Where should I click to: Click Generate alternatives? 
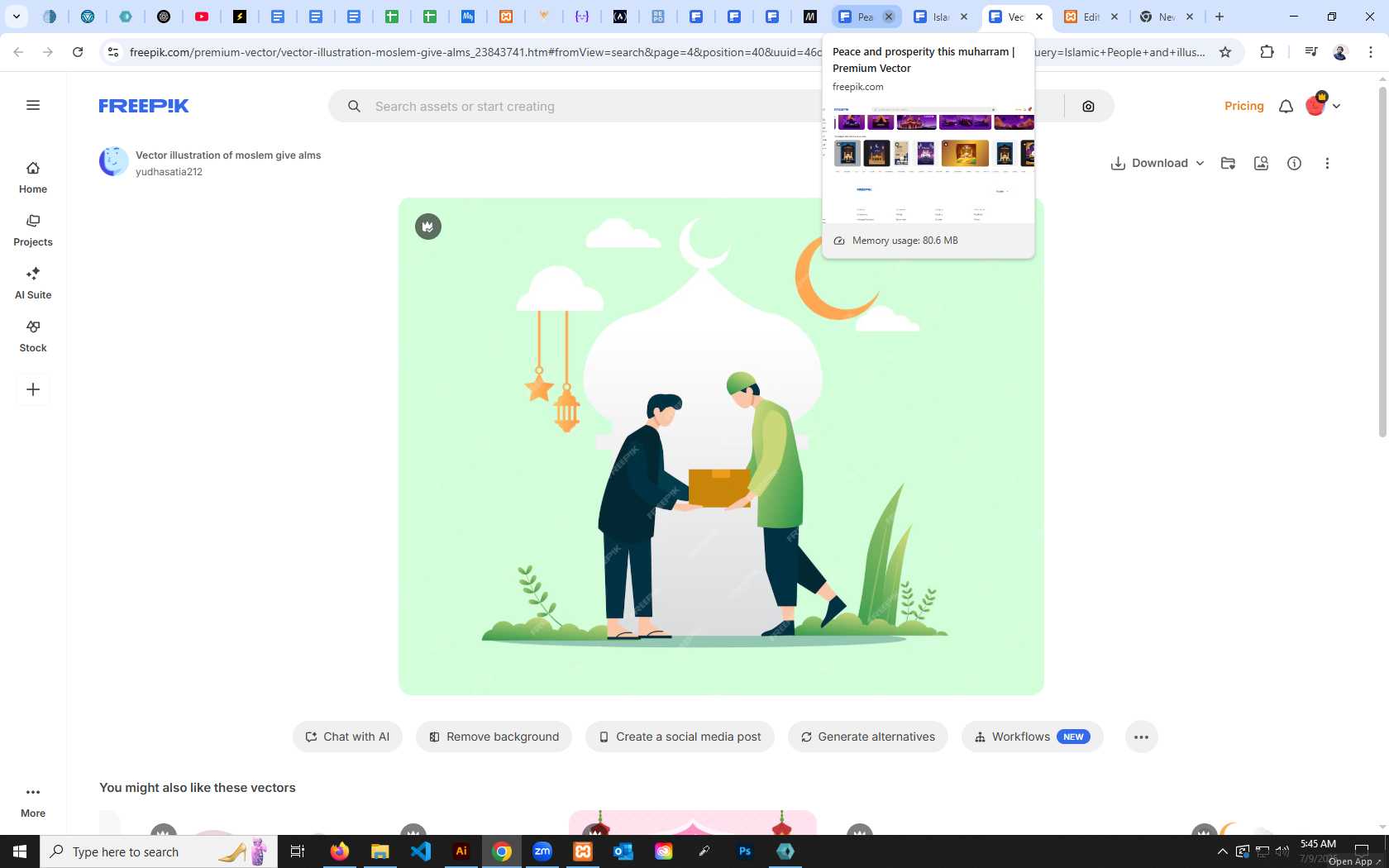(867, 737)
